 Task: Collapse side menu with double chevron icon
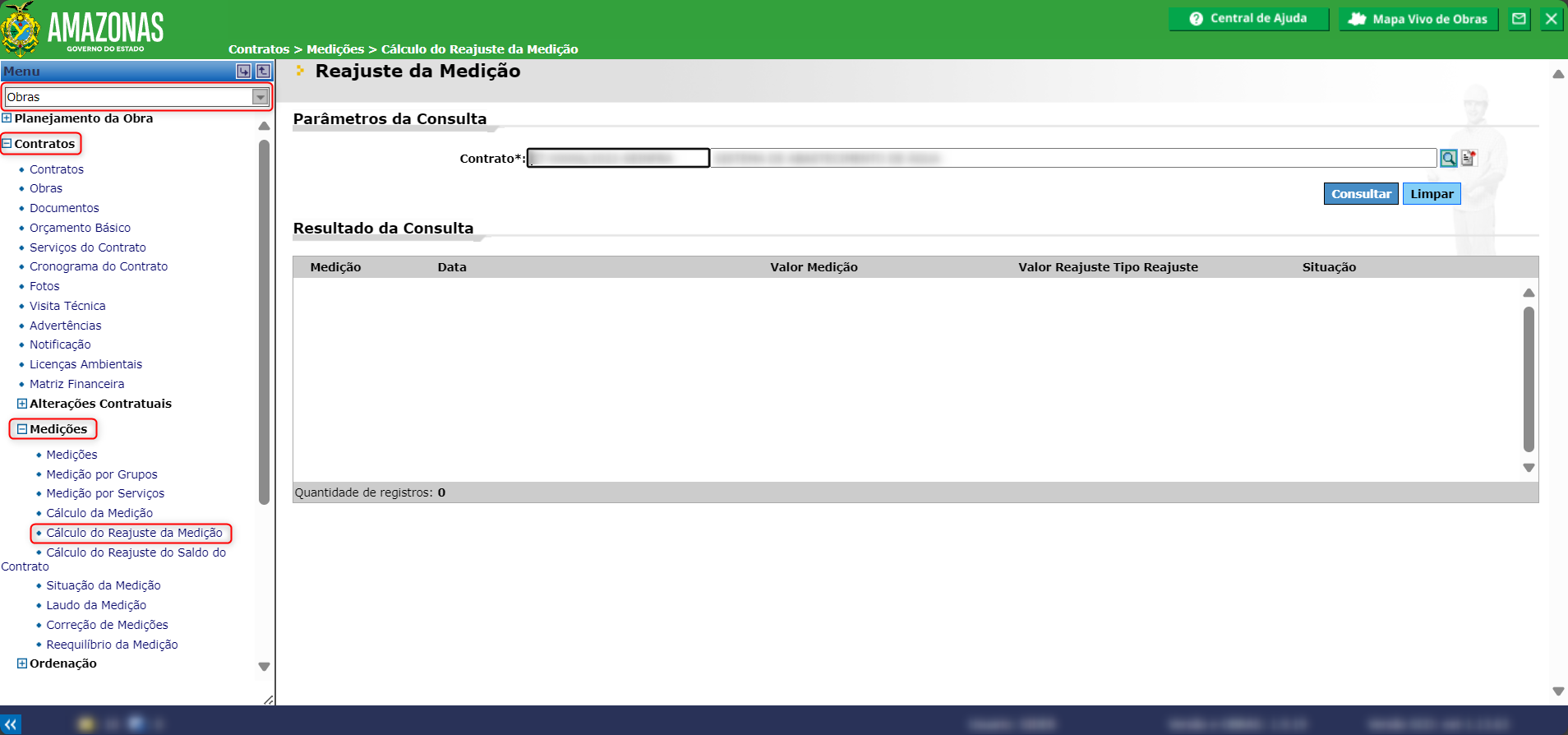pyautogui.click(x=11, y=724)
